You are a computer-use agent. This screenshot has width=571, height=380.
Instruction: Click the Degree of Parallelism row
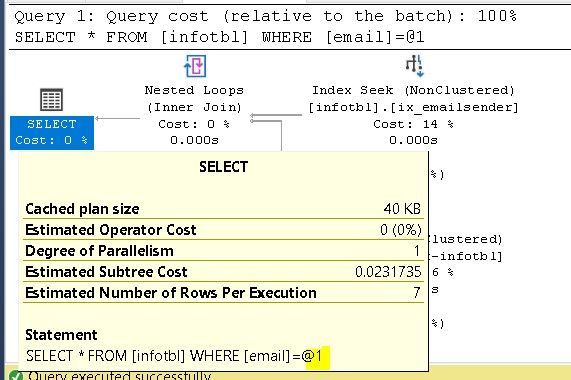tap(223, 251)
